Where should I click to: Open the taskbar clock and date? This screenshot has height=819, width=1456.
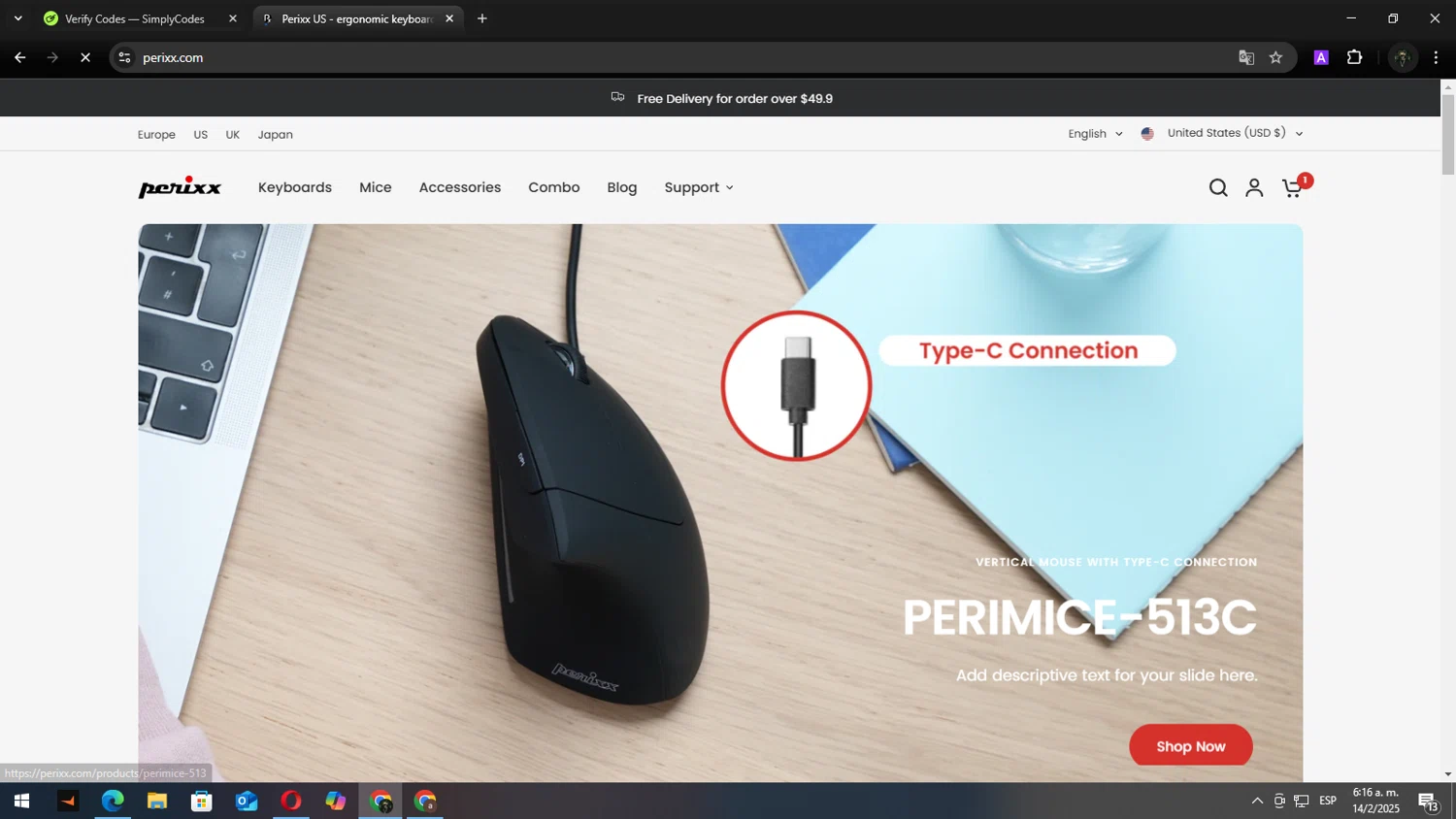pos(1376,801)
